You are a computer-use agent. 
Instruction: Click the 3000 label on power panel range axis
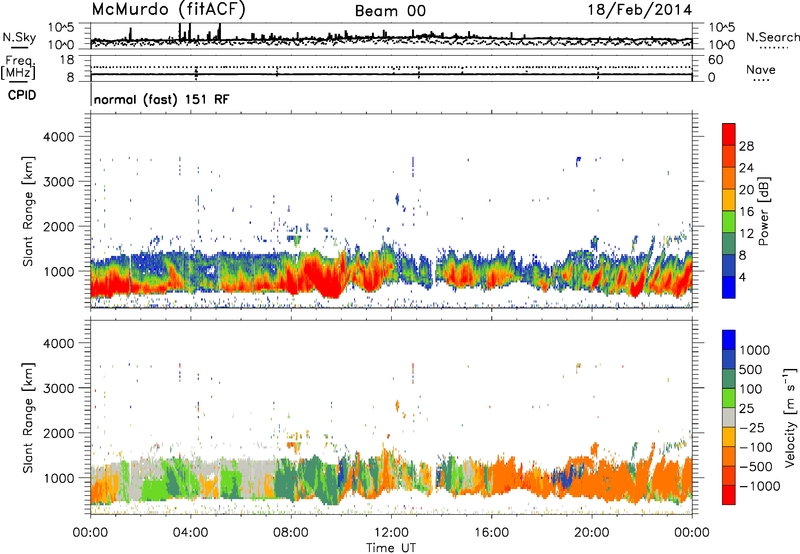(x=58, y=182)
